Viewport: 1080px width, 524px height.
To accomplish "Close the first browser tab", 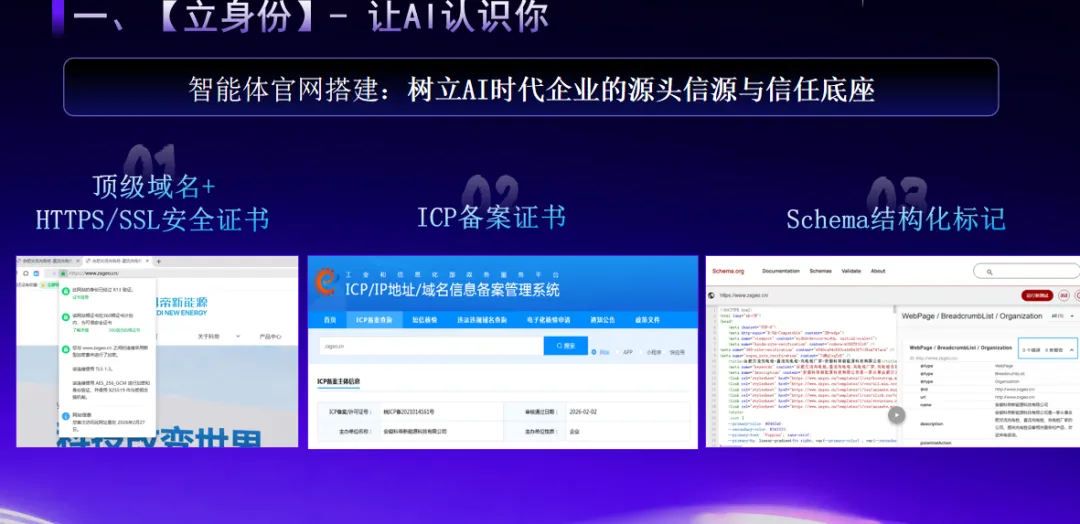I will [x=78, y=261].
